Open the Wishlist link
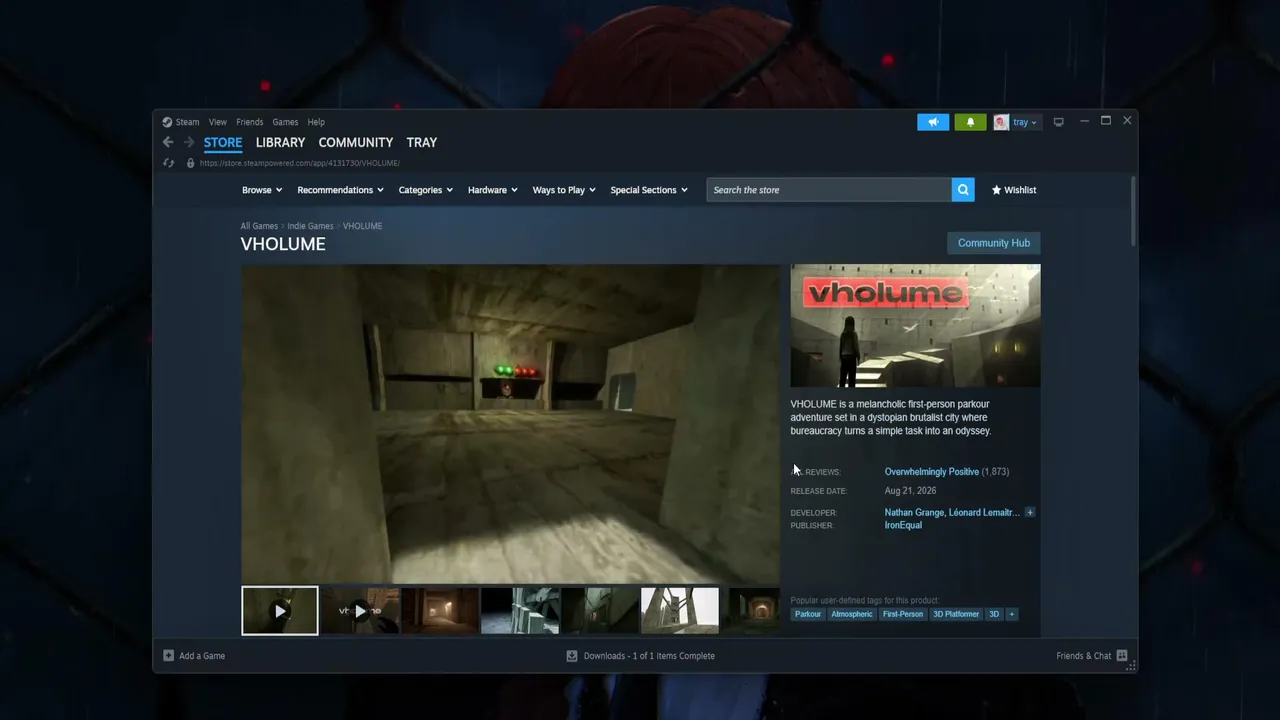The height and width of the screenshot is (720, 1280). 1020,190
